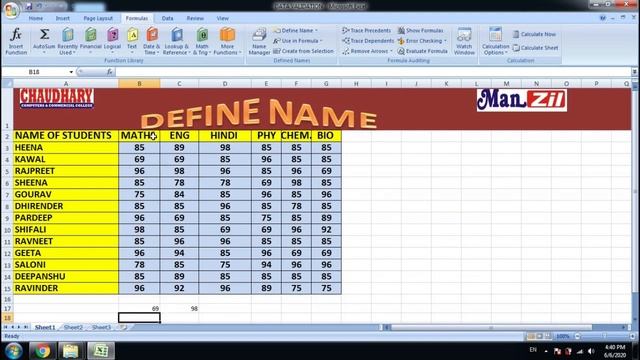Click the Select All corner button
Screen dimensions: 640x360
point(7,84)
